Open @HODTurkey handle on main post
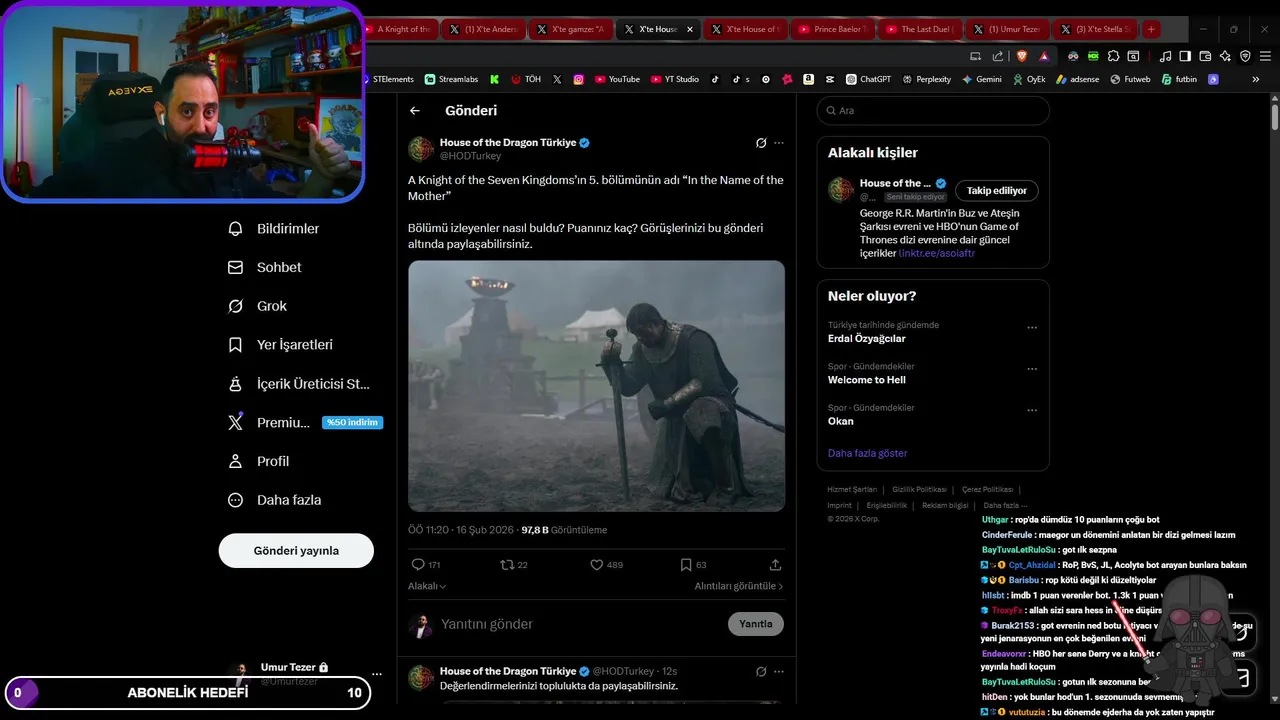The image size is (1280, 720). [471, 156]
